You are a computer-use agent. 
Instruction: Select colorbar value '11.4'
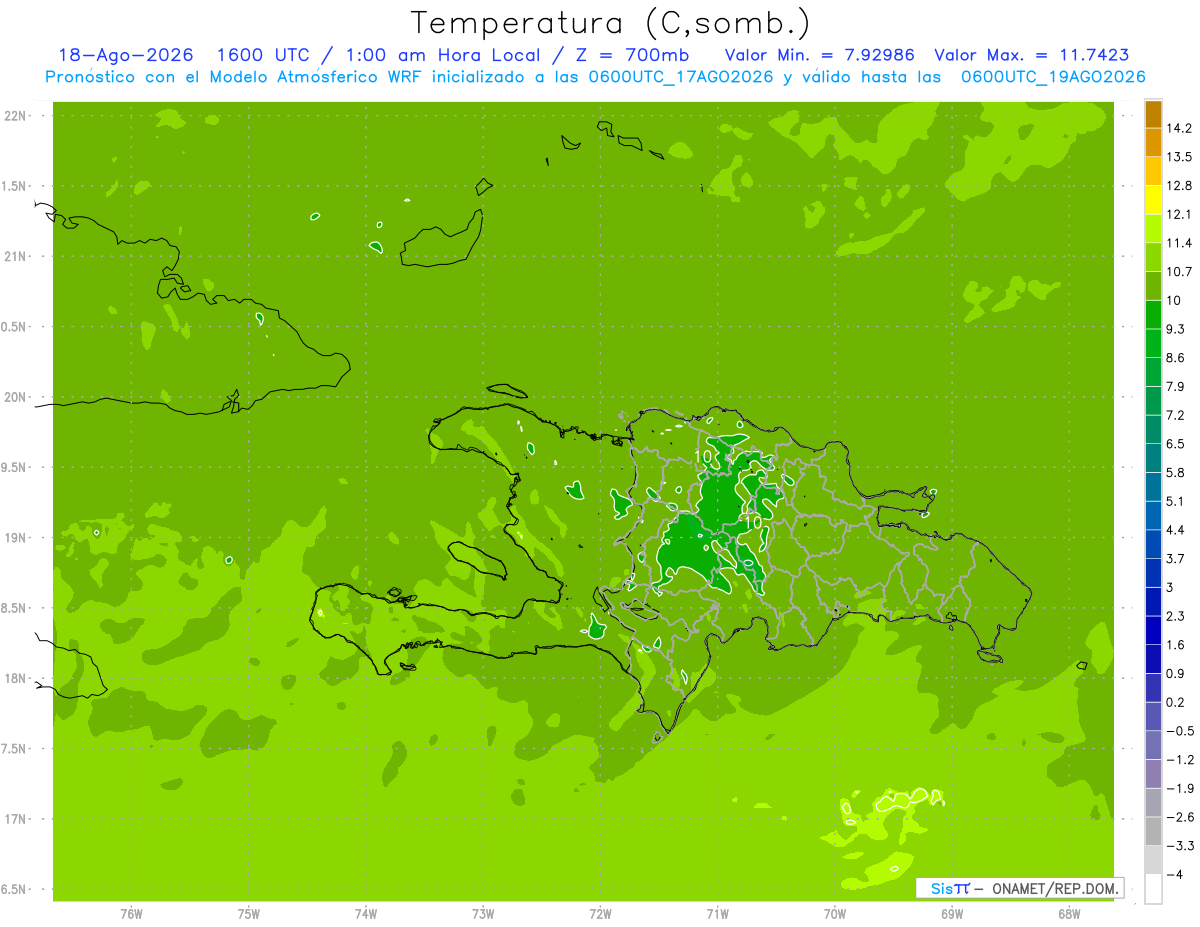(1179, 243)
